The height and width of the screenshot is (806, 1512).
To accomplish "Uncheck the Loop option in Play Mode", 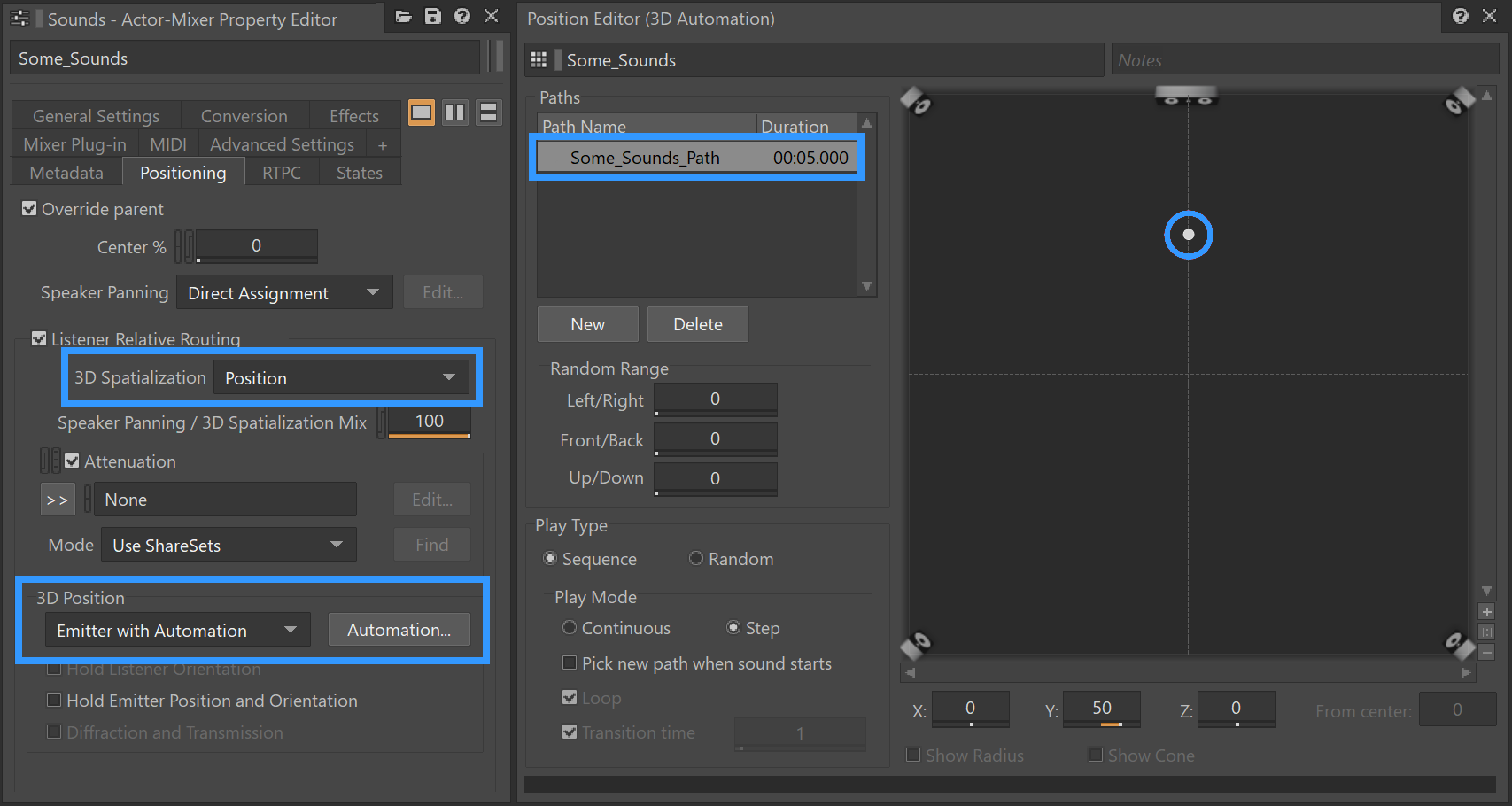I will pos(570,697).
